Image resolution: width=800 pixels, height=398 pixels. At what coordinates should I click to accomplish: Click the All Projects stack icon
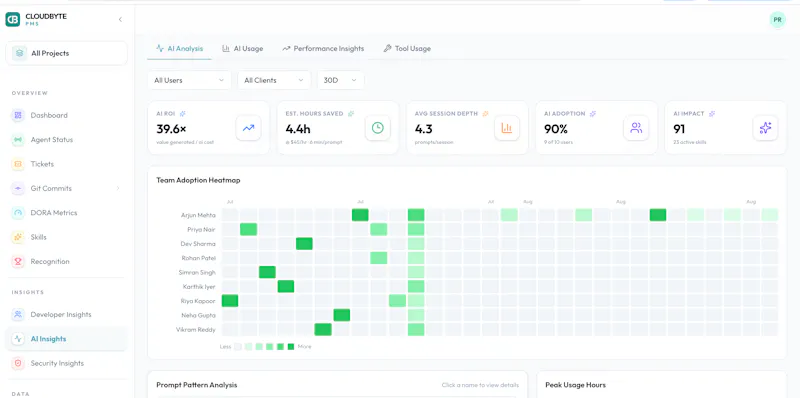click(x=19, y=53)
